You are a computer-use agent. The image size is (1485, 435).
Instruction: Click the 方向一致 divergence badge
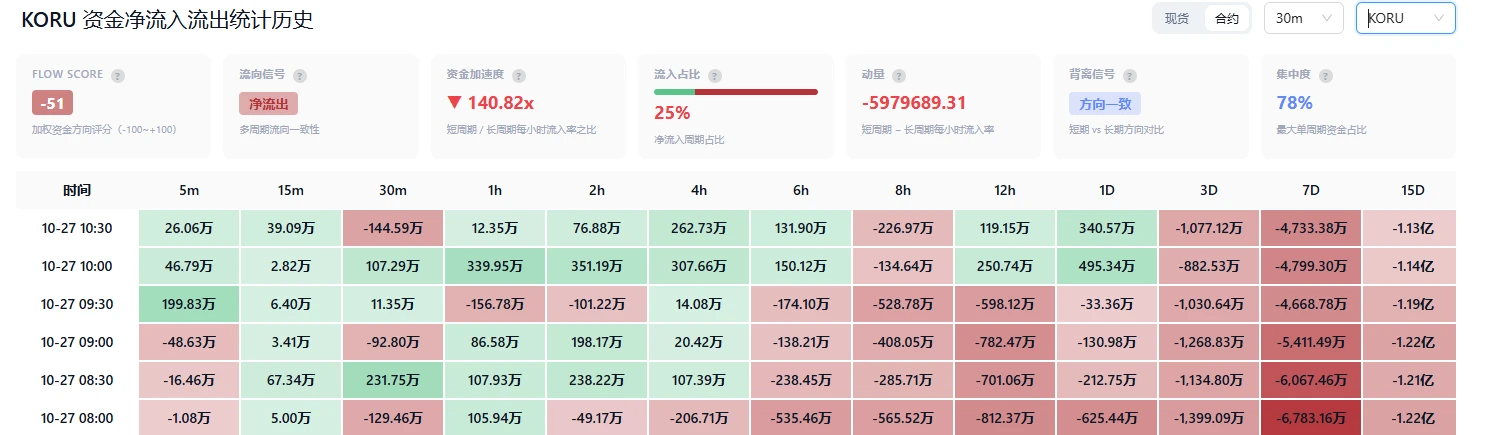(x=1105, y=103)
